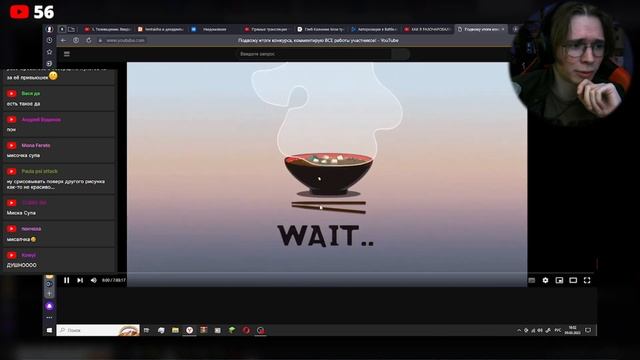Toggle theater mode in the player
Screen dimensions: 640x360
pyautogui.click(x=573, y=280)
